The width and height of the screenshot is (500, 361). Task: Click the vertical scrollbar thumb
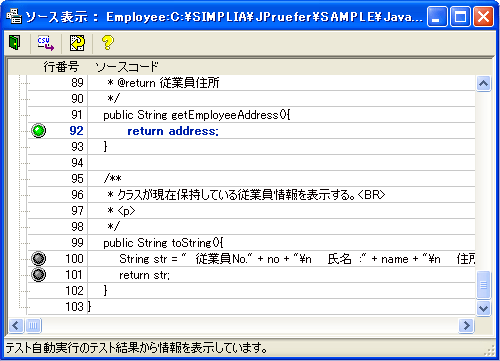483,285
